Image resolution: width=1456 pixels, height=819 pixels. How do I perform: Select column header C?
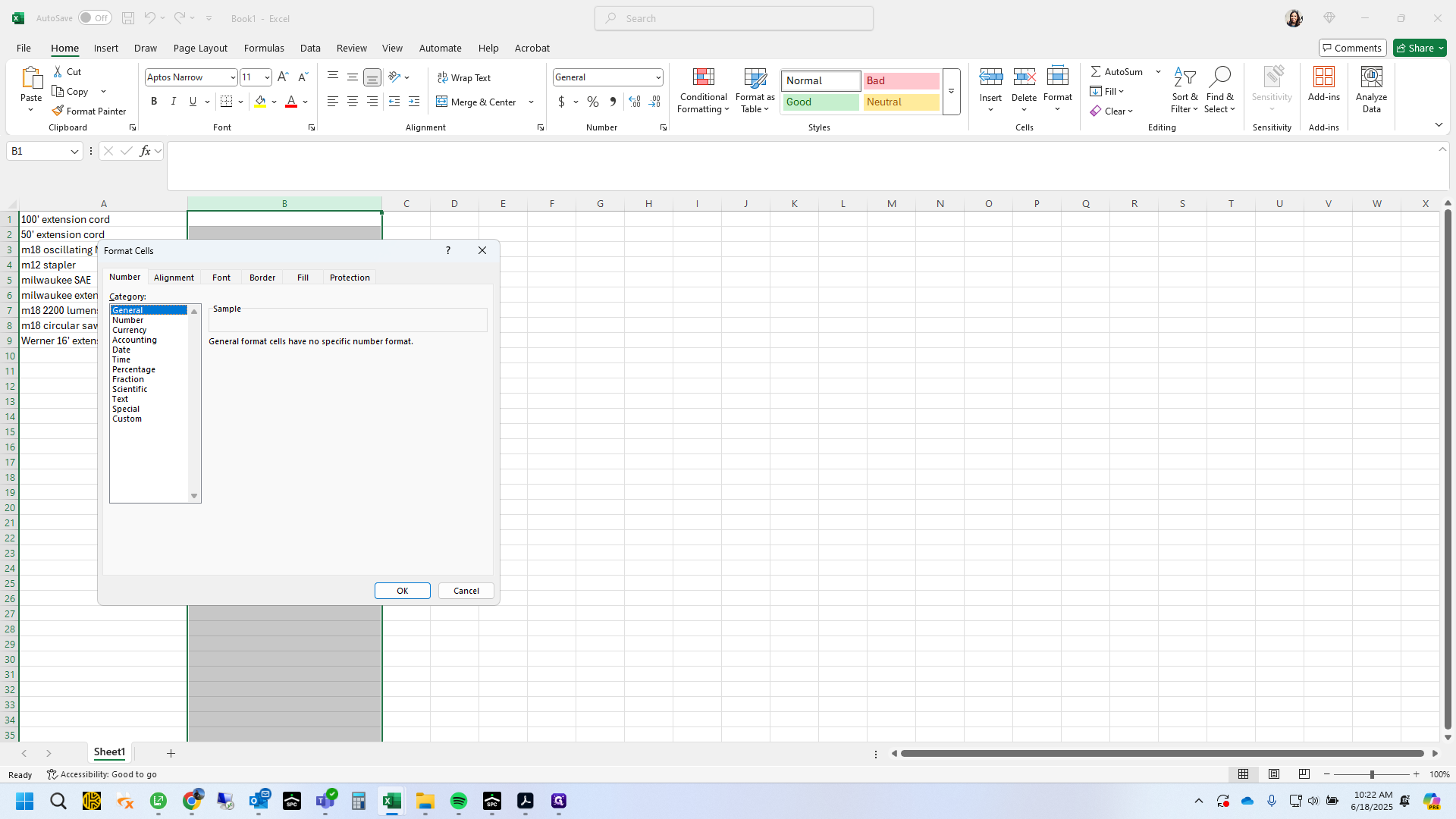[406, 203]
